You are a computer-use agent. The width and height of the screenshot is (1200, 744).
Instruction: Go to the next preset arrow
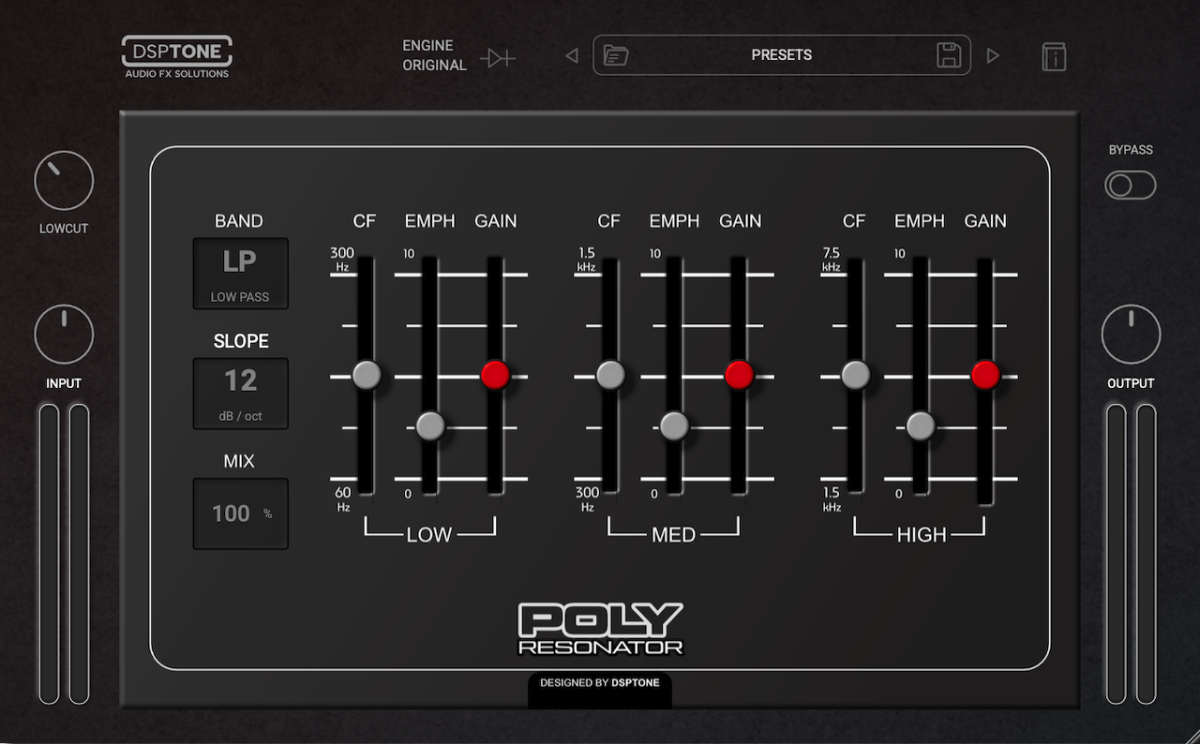point(993,56)
